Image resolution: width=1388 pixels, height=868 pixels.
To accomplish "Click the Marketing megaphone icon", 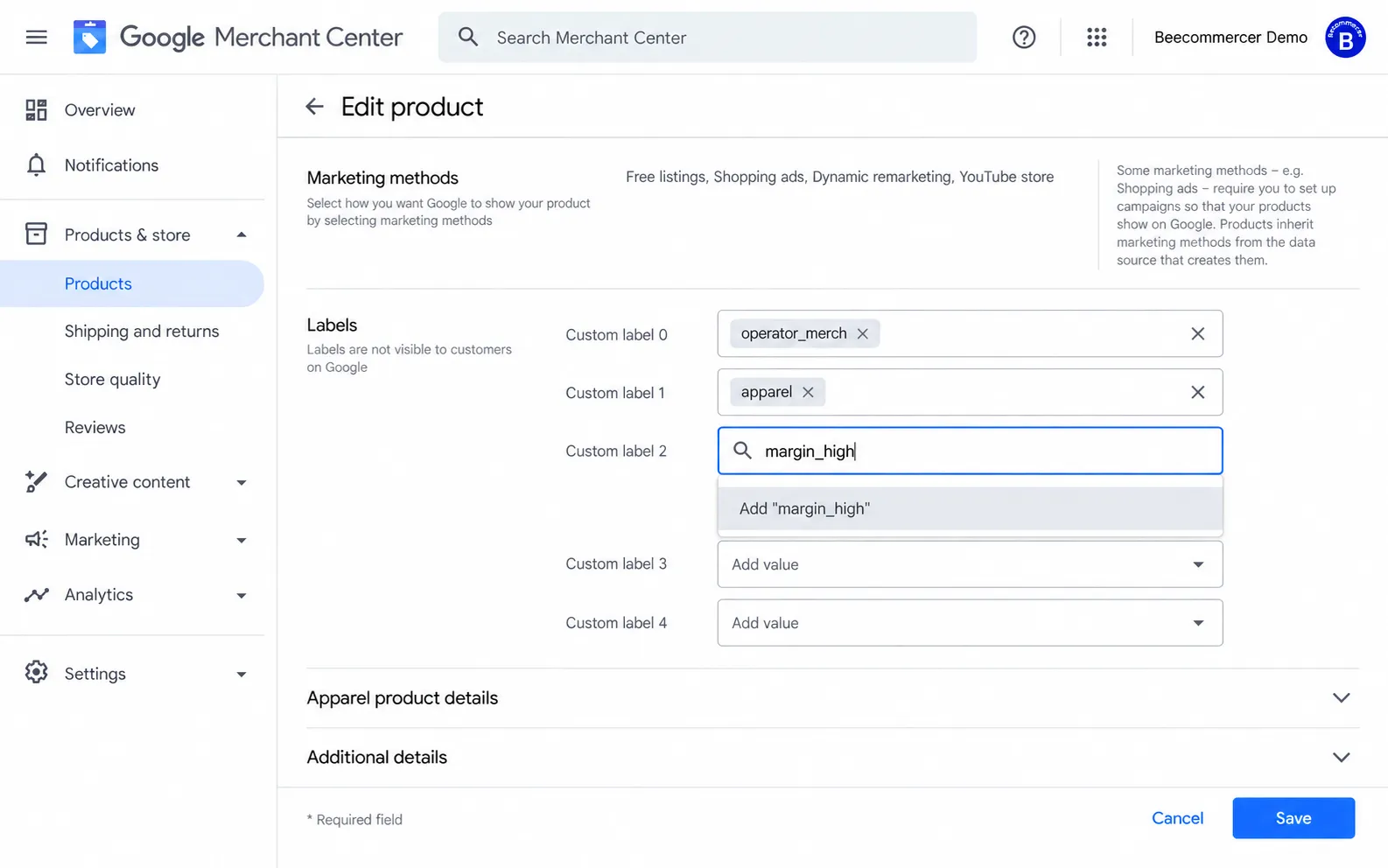I will click(x=36, y=539).
